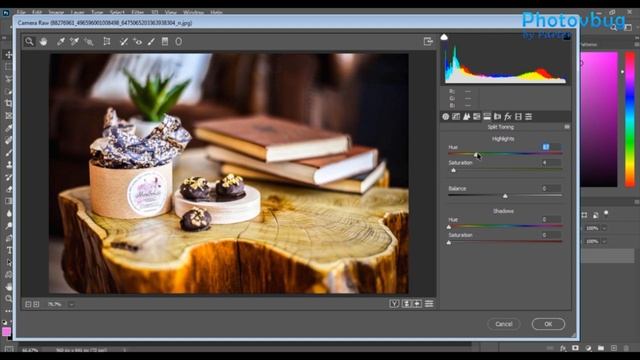Open the Presets panel tab
The height and width of the screenshot is (360, 640).
[x=529, y=117]
